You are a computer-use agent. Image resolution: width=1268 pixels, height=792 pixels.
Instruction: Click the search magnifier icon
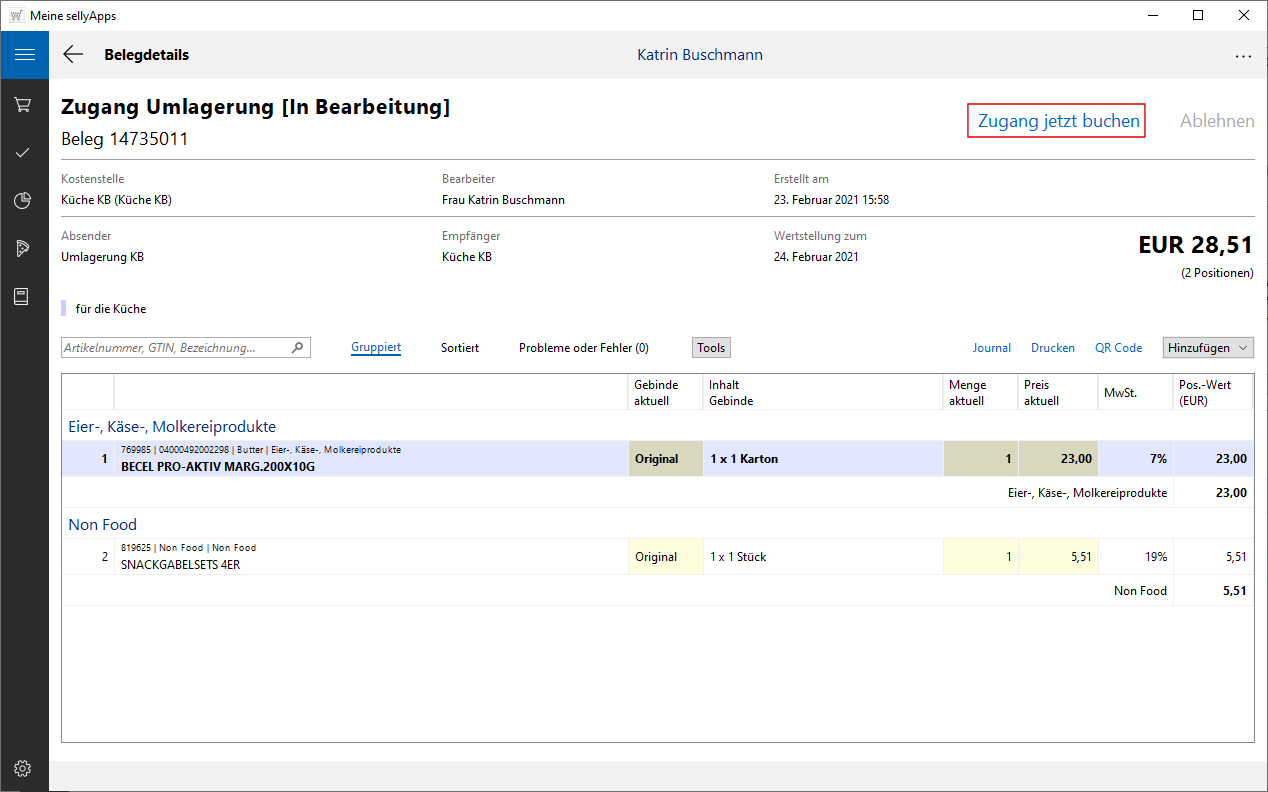point(297,348)
